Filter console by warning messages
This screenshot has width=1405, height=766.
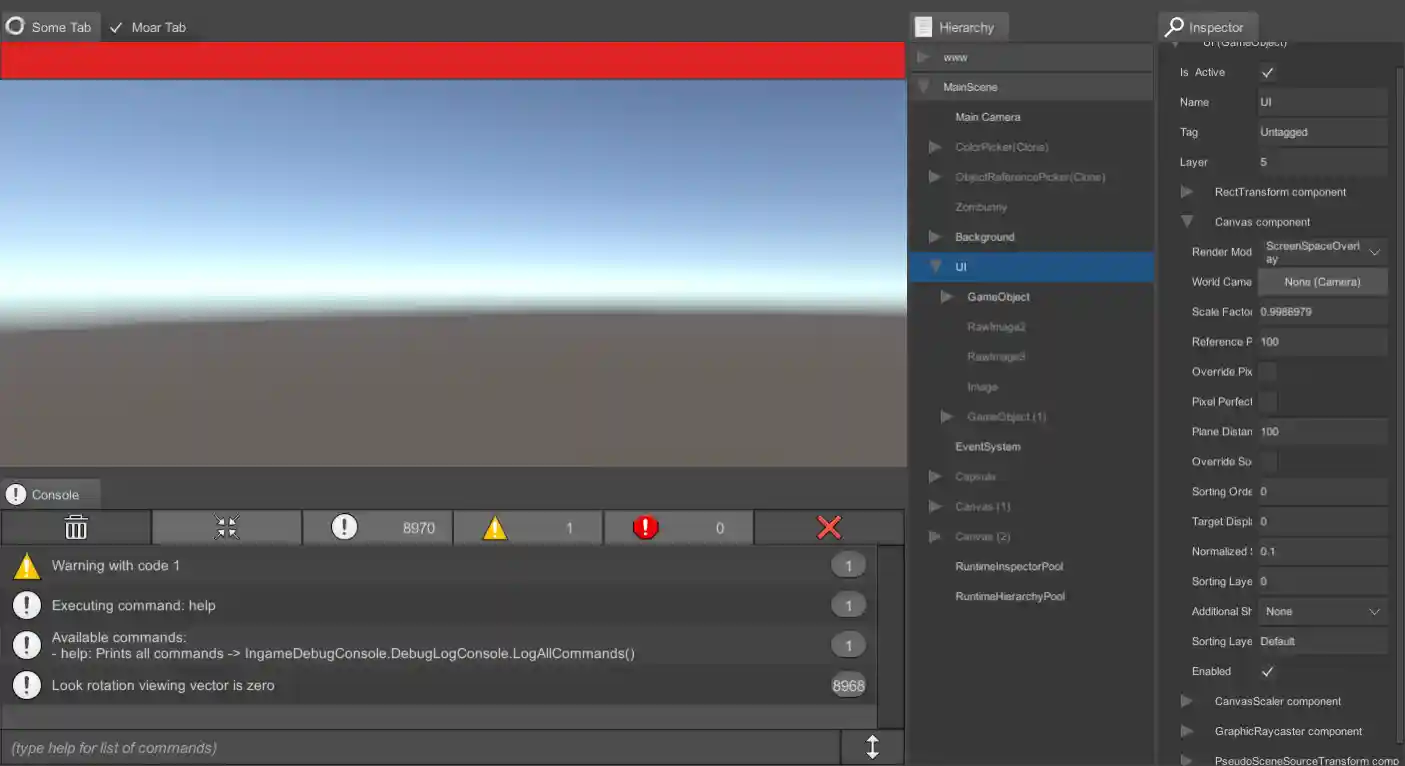[x=528, y=527]
